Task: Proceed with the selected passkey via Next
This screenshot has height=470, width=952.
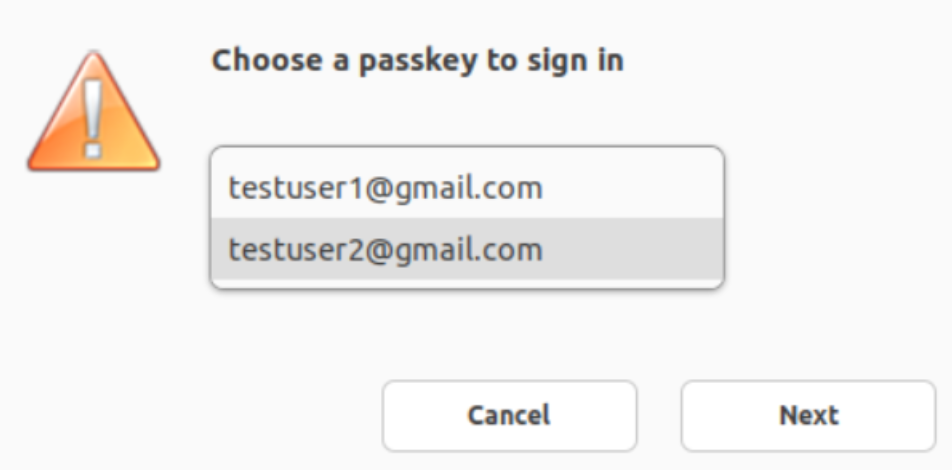Action: pos(808,415)
